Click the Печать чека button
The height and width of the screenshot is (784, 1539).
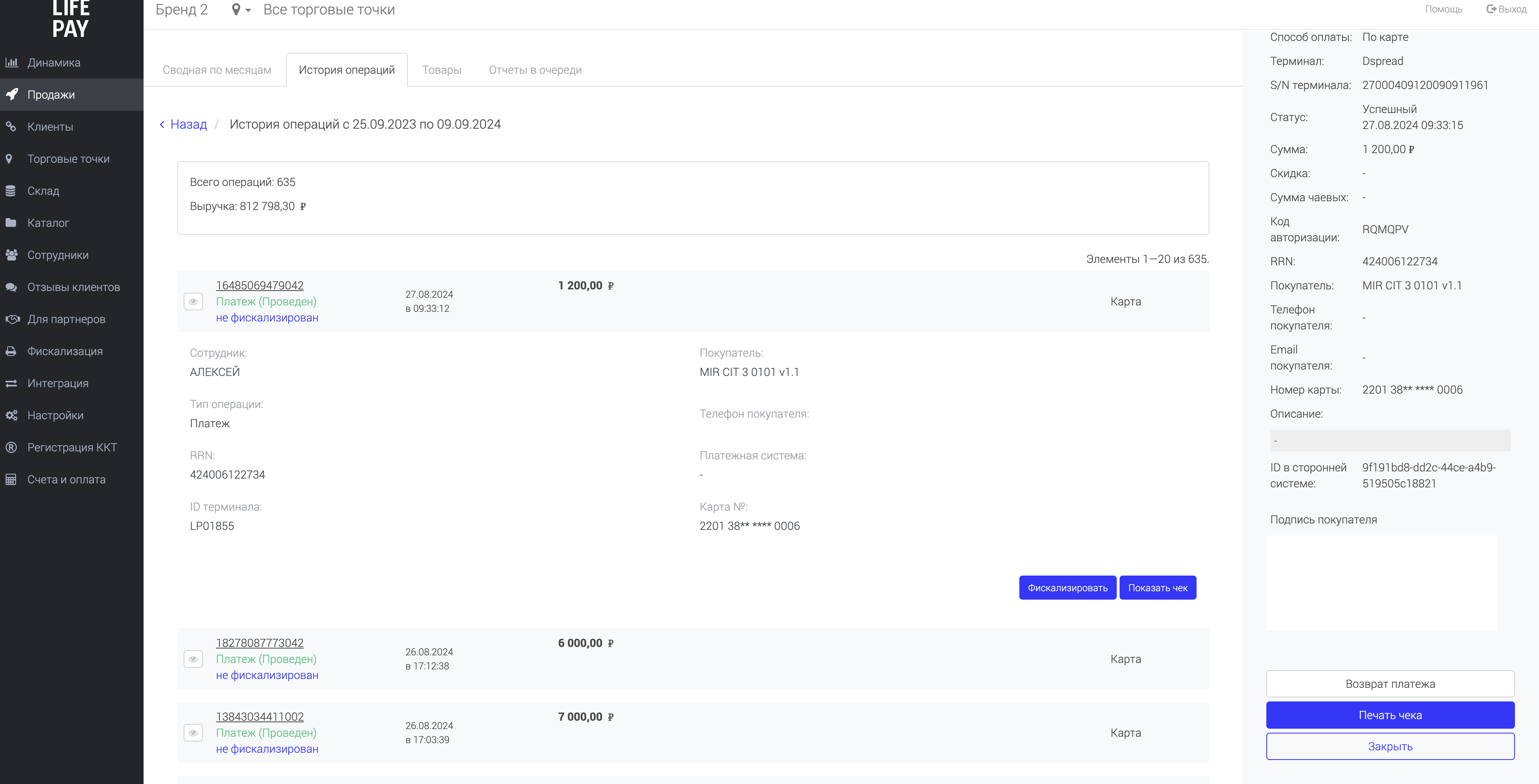[1390, 715]
